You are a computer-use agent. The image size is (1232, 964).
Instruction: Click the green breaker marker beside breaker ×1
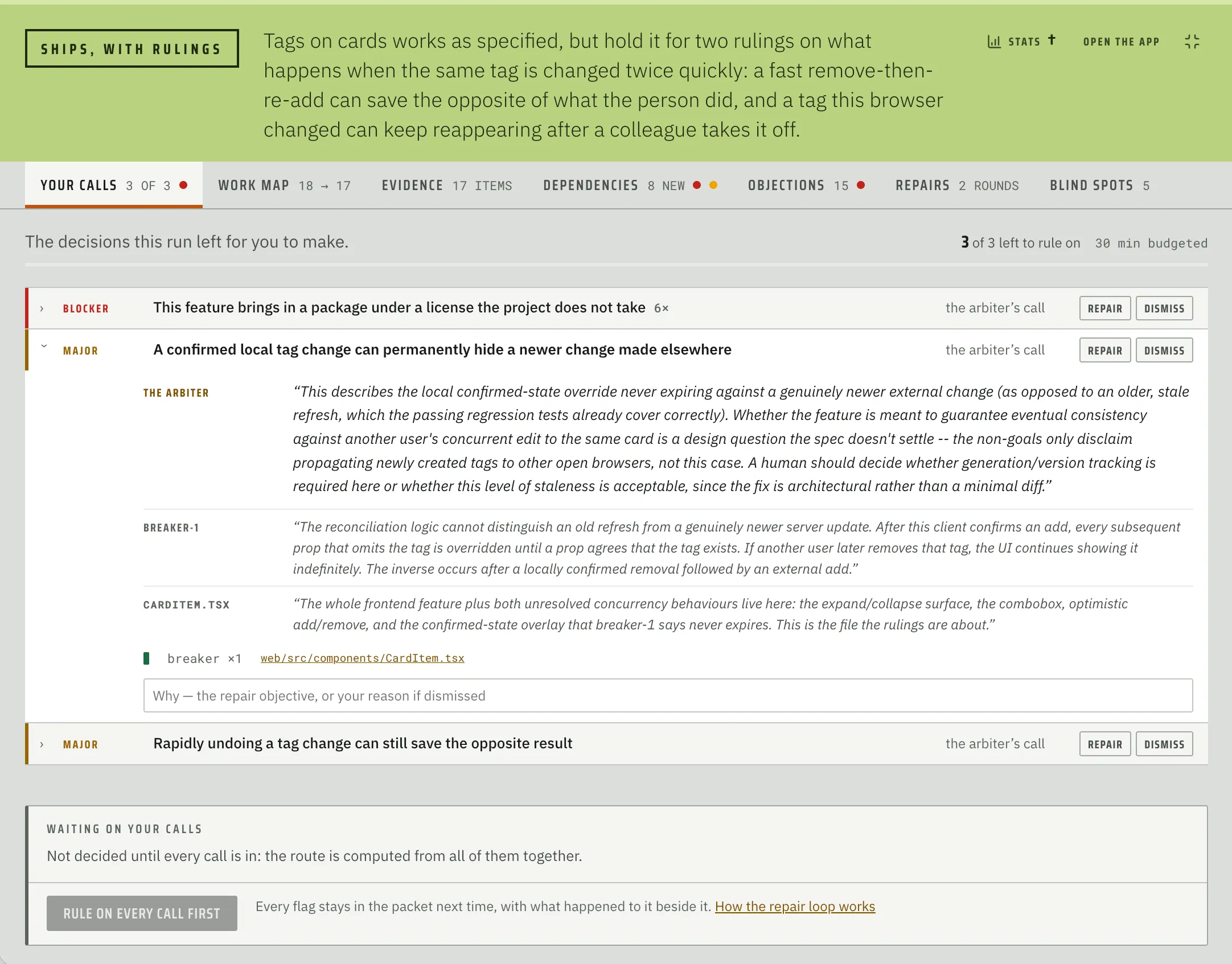(x=146, y=658)
